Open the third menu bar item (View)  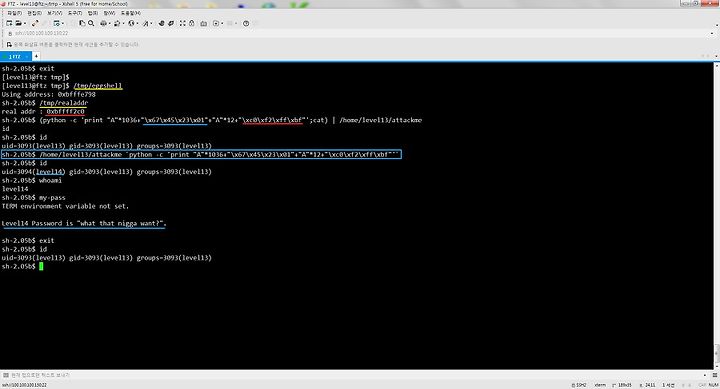pos(55,13)
